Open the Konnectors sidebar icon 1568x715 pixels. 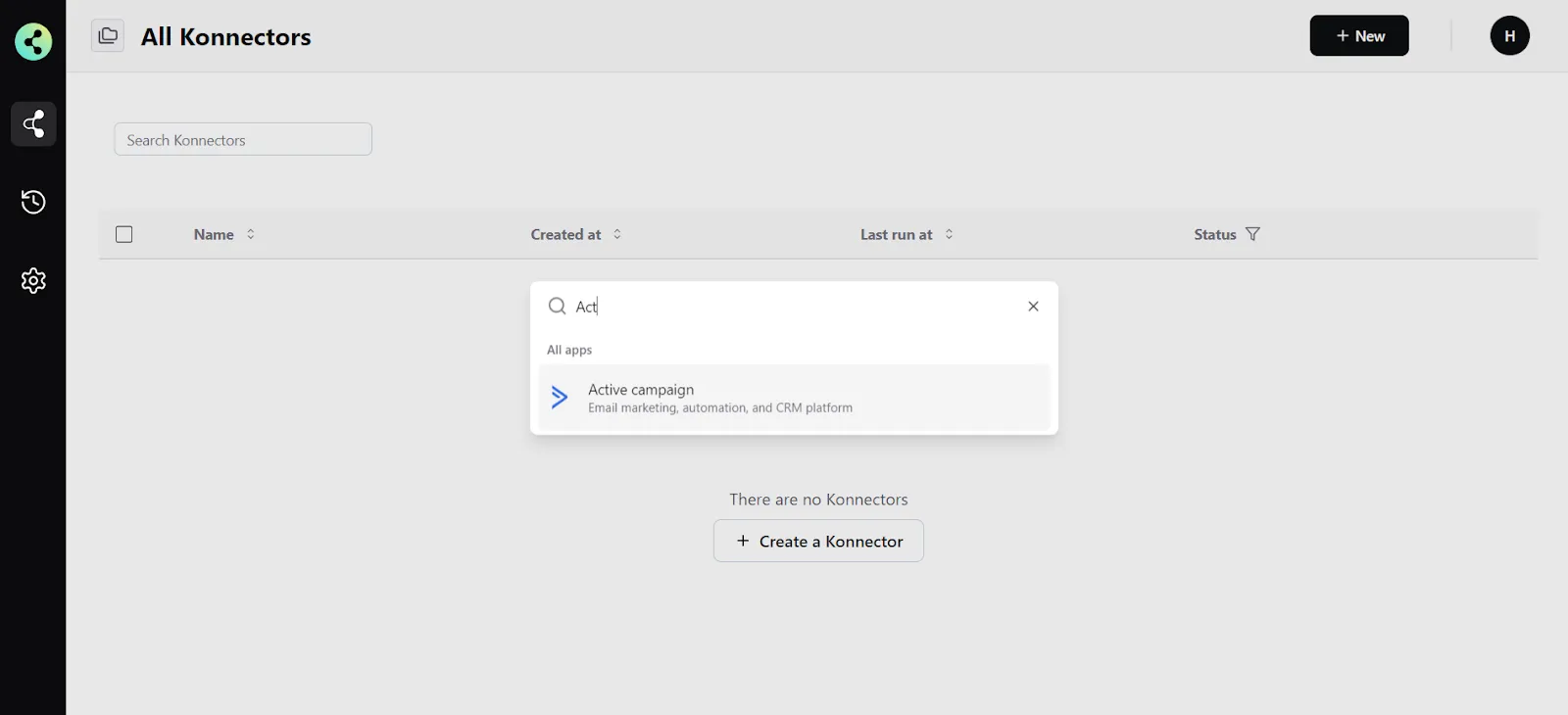coord(33,123)
